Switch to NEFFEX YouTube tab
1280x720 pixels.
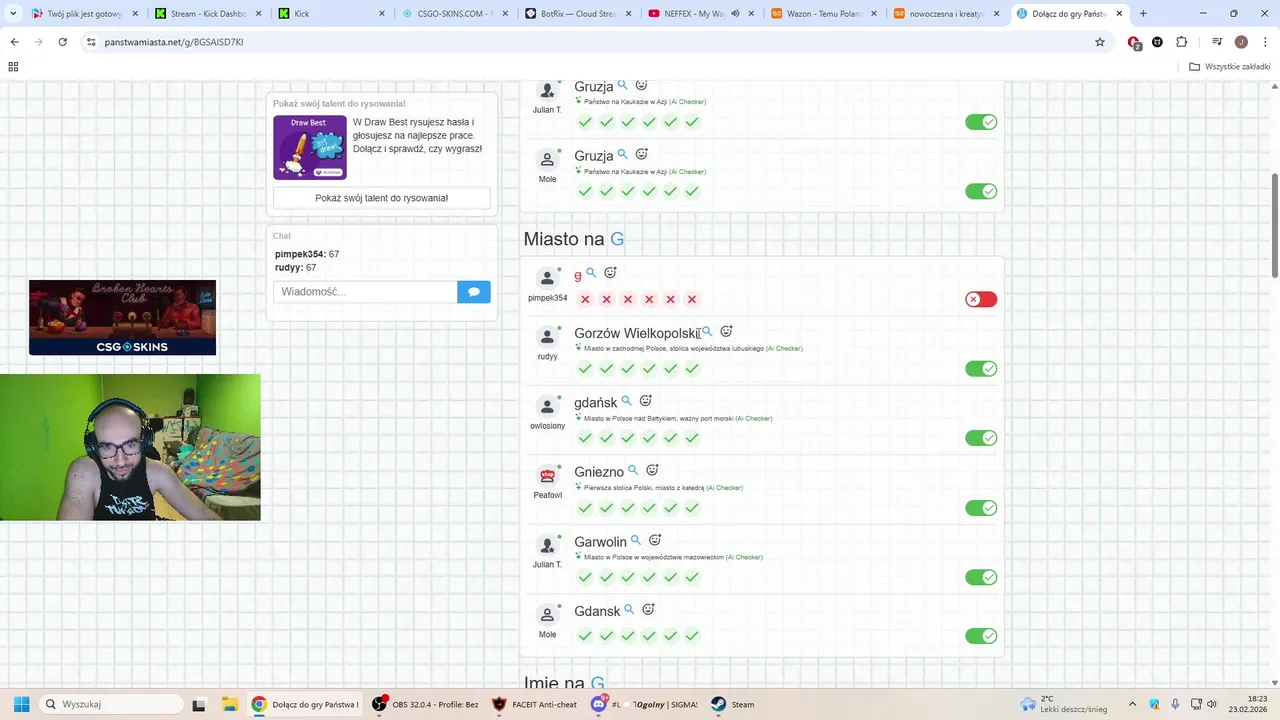point(702,14)
